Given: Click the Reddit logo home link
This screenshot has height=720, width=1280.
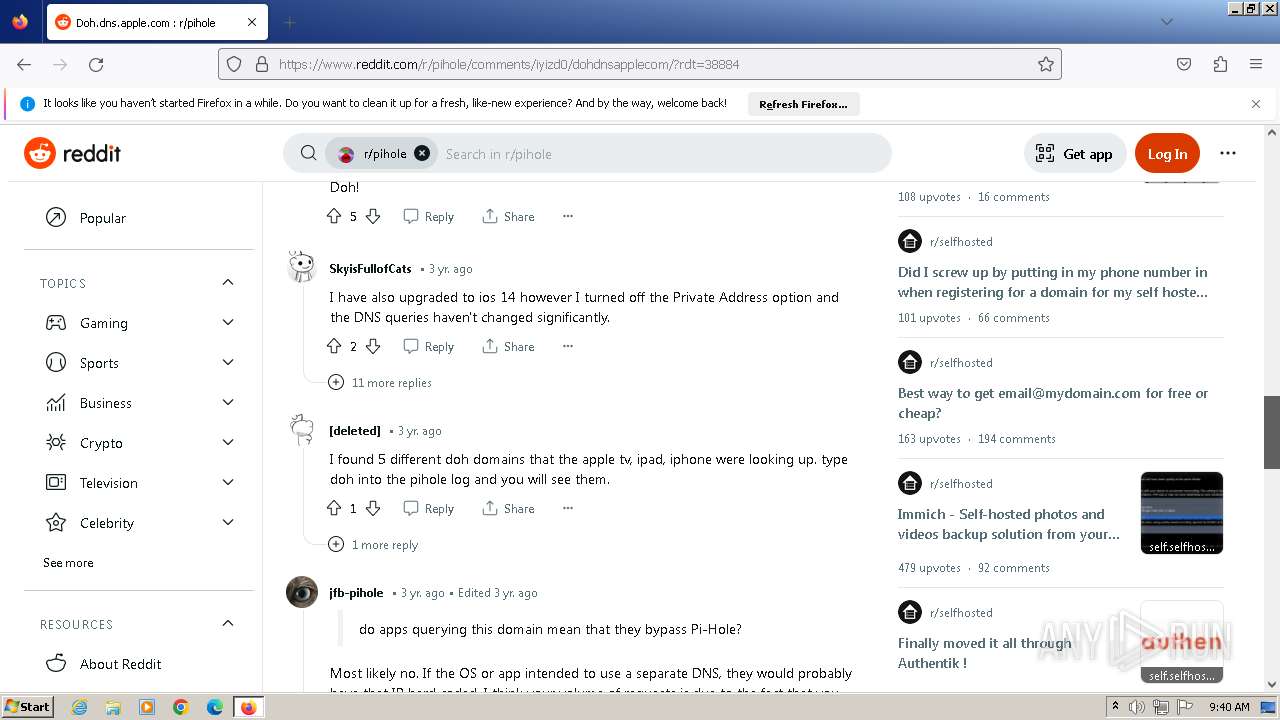Looking at the screenshot, I should (72, 153).
